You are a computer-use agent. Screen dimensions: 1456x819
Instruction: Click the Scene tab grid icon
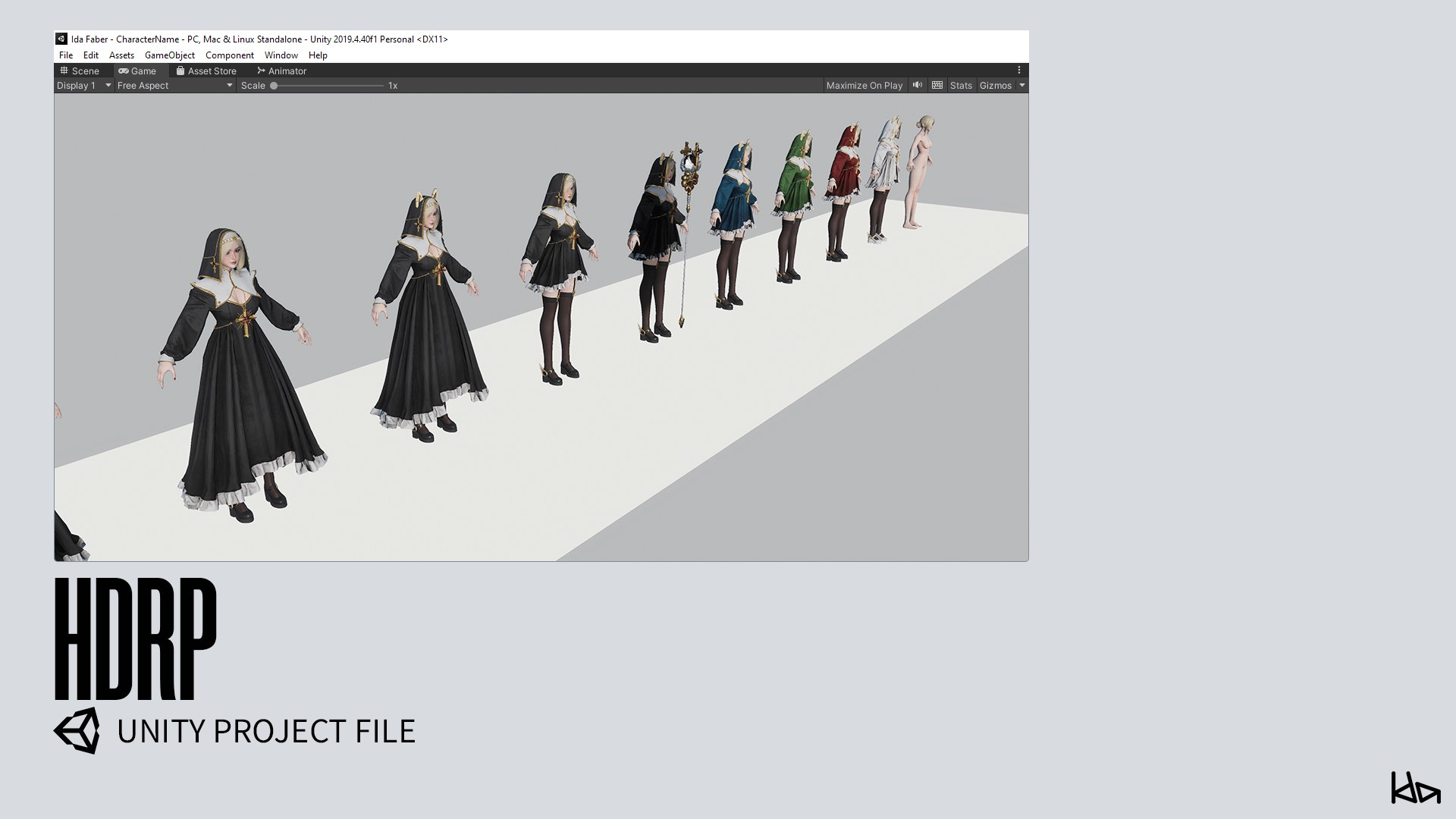pos(64,71)
